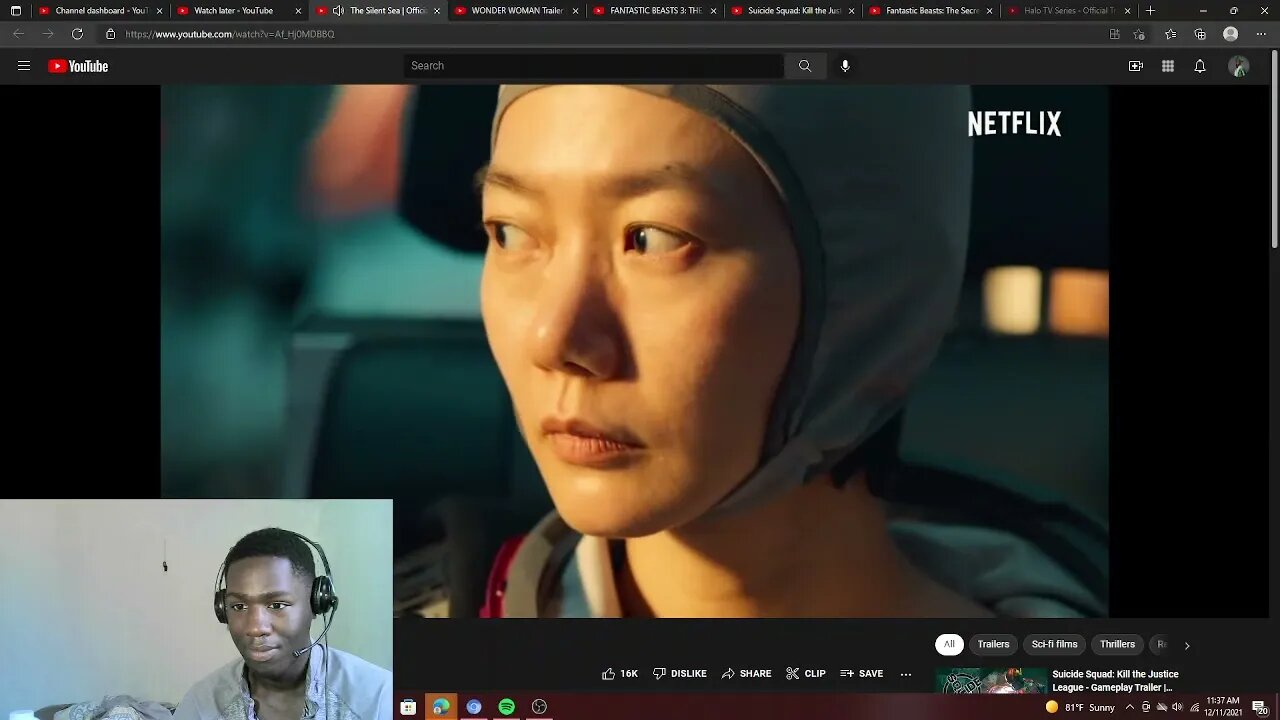Start voice search with the microphone
The width and height of the screenshot is (1280, 720).
point(845,66)
